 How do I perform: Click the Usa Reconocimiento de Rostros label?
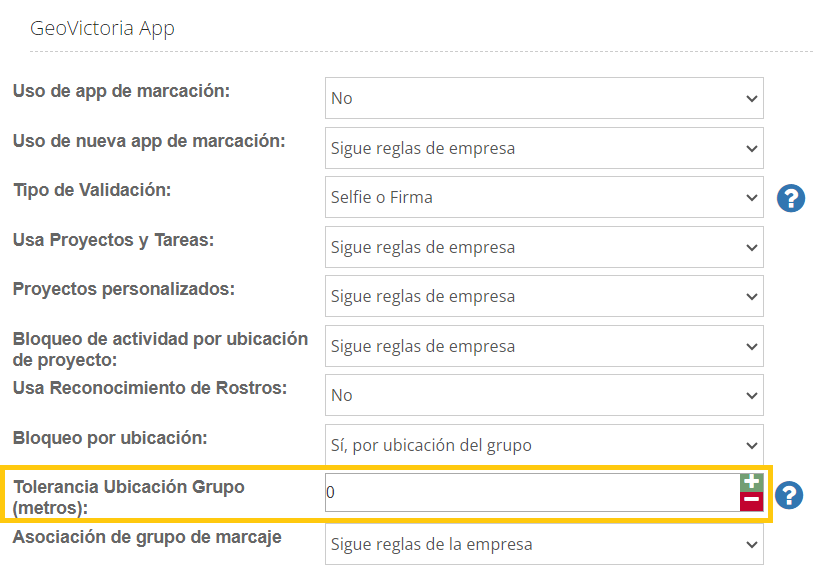[150, 388]
